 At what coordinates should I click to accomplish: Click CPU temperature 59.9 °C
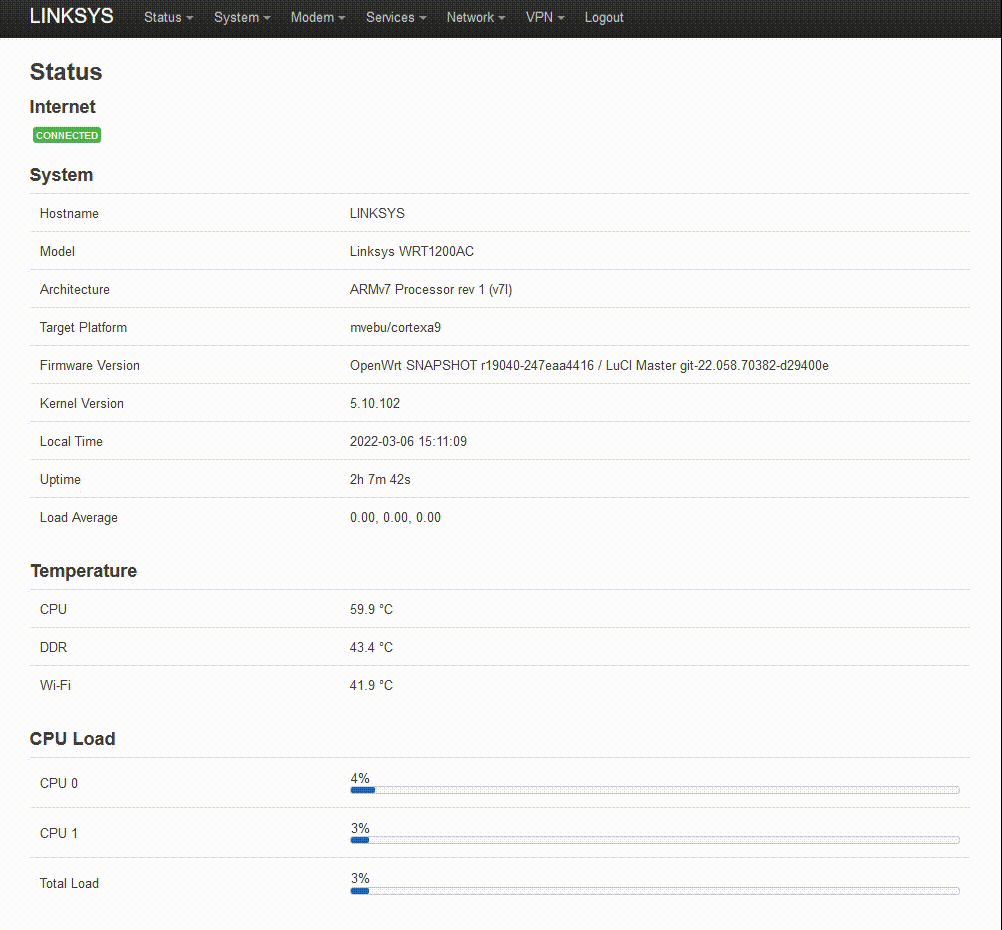(x=371, y=609)
